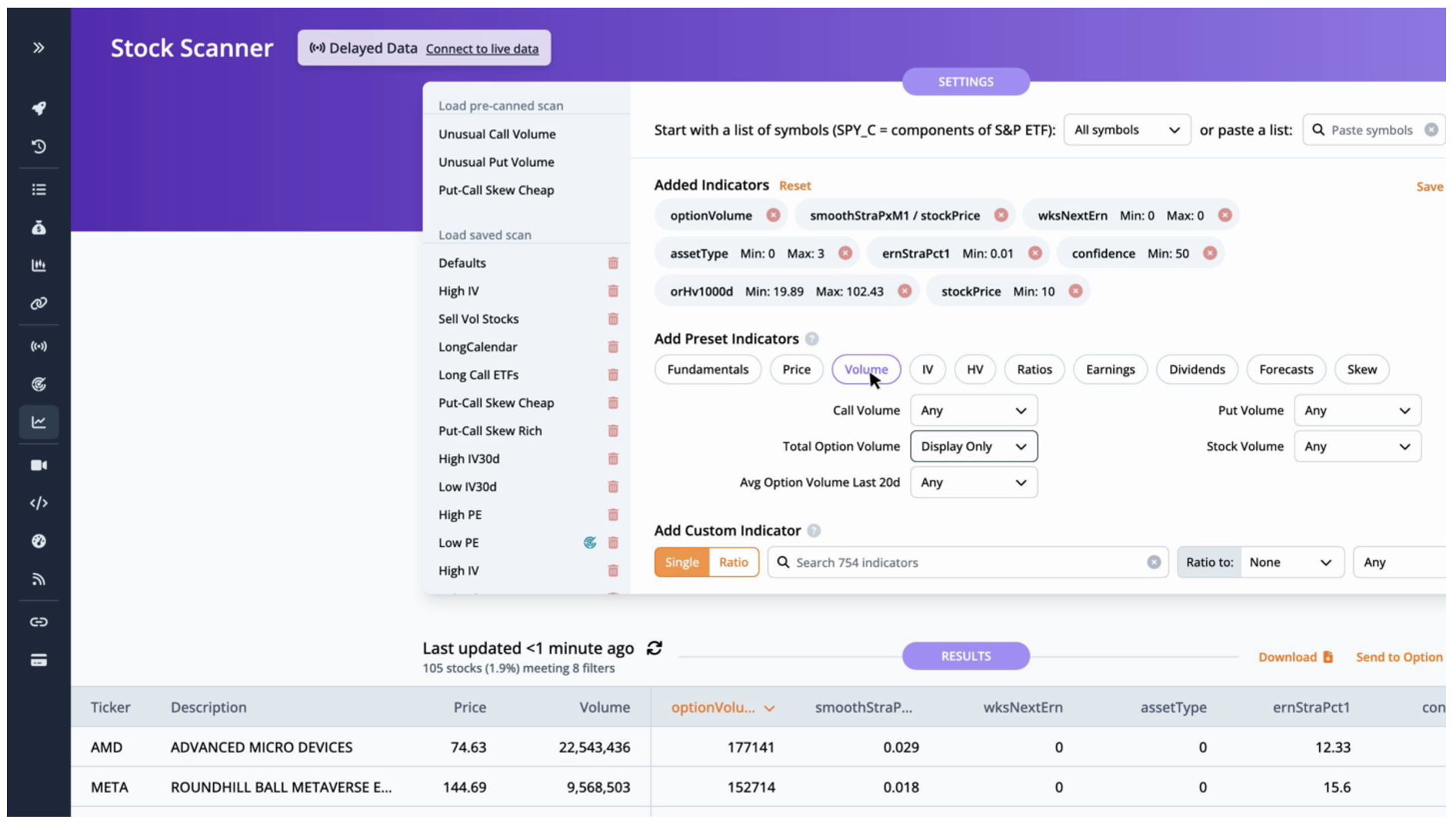Load the Unusual Call Volume pre-canned scan
Image resolution: width=1456 pixels, height=826 pixels.
tap(497, 134)
